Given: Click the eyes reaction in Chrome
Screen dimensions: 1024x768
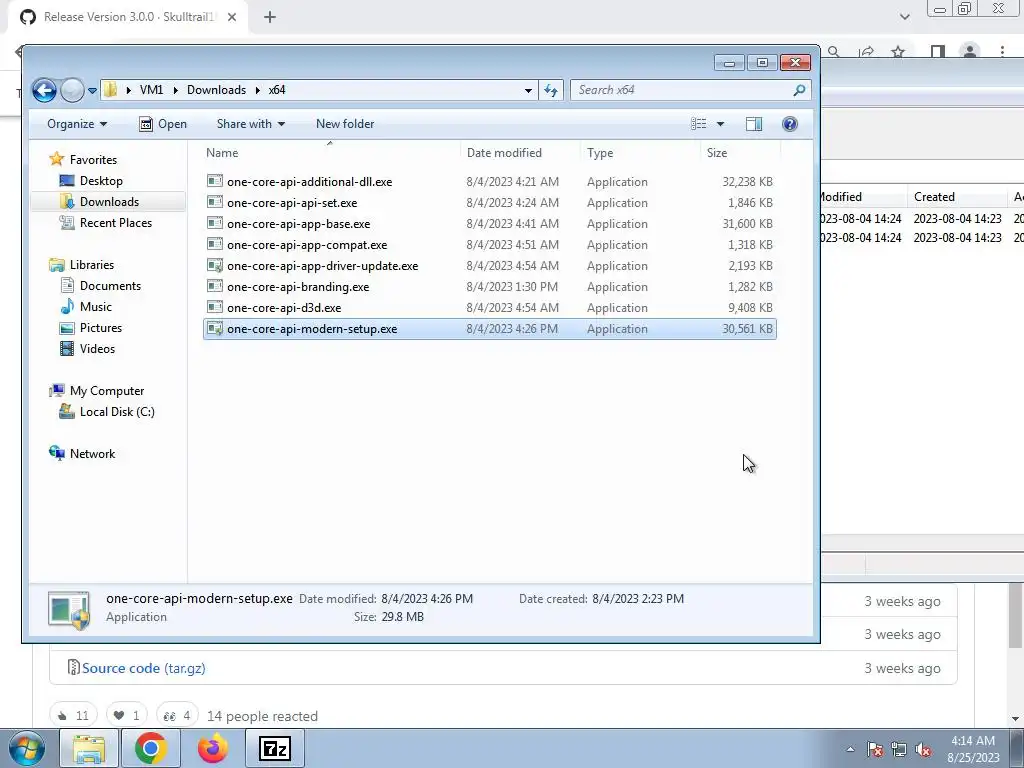Looking at the screenshot, I should click(x=176, y=716).
